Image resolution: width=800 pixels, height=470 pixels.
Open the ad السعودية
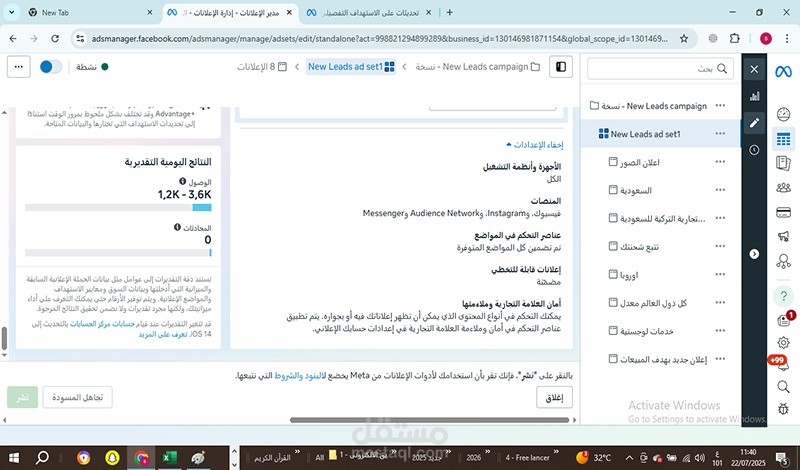(630, 190)
